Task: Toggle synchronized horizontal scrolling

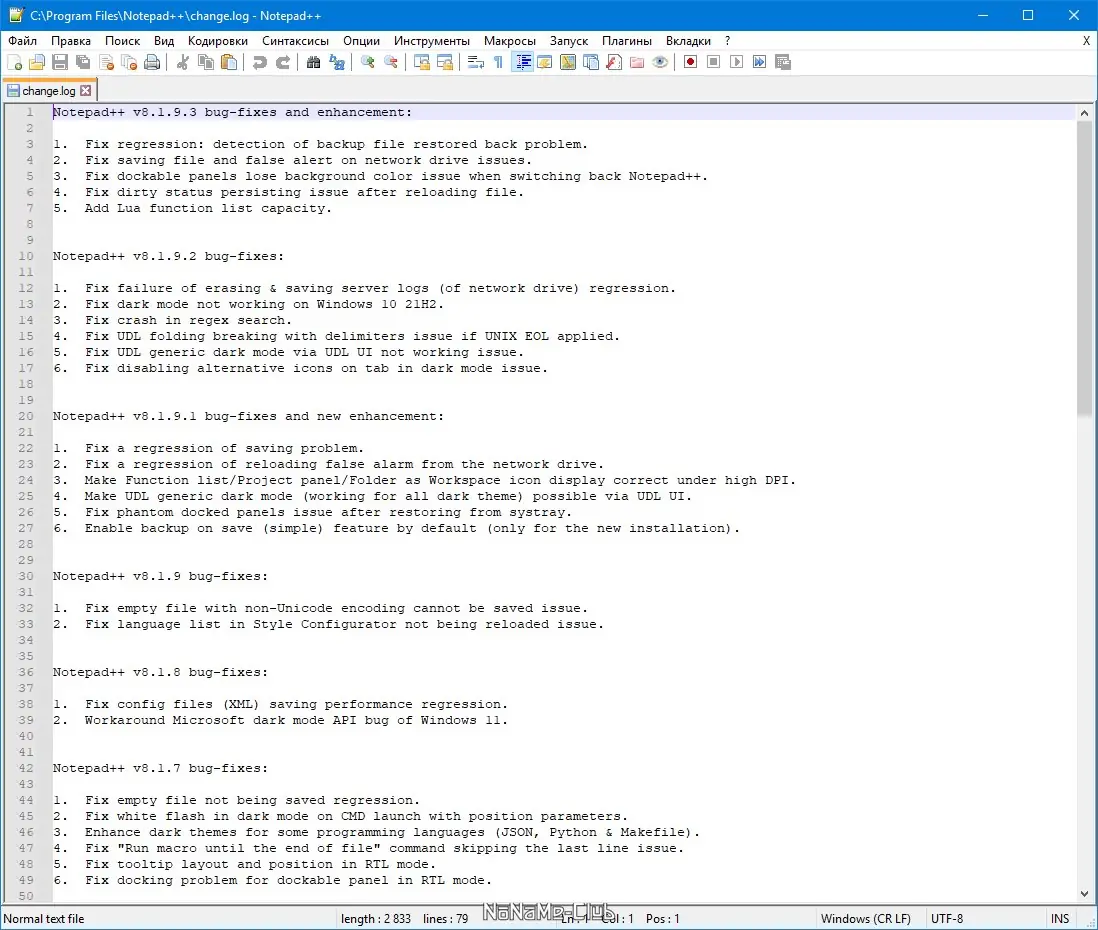Action: coord(445,62)
